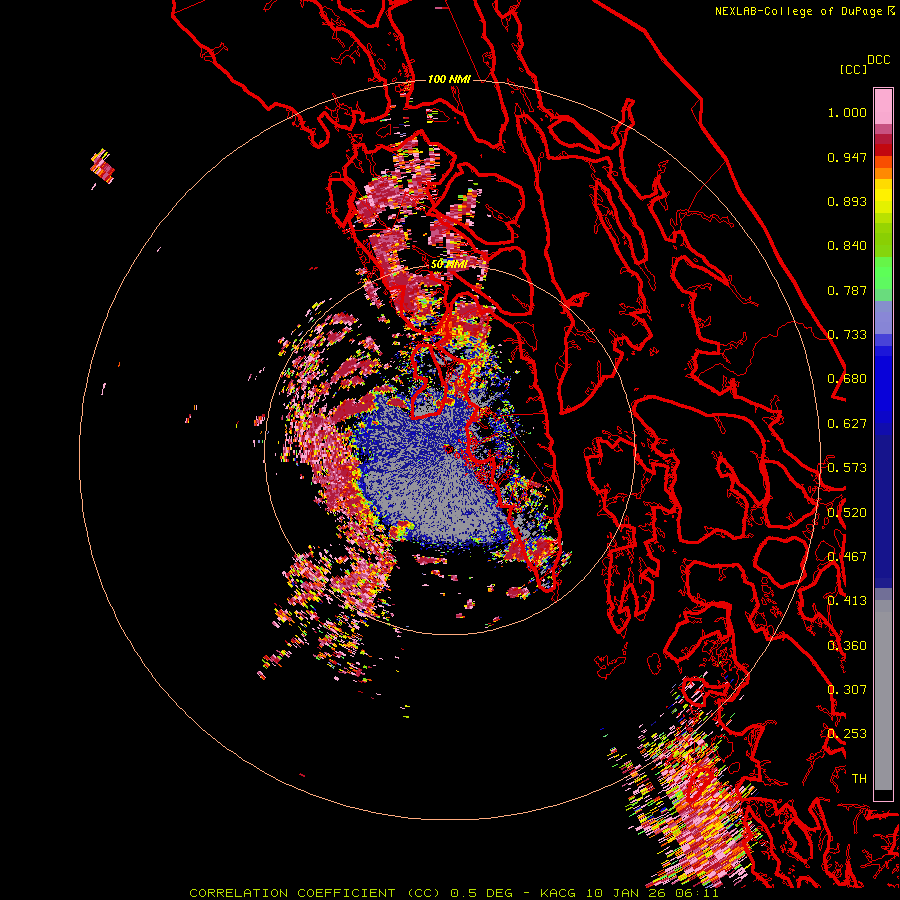
Task: Click the 0.413 color scale label
Action: click(x=847, y=601)
